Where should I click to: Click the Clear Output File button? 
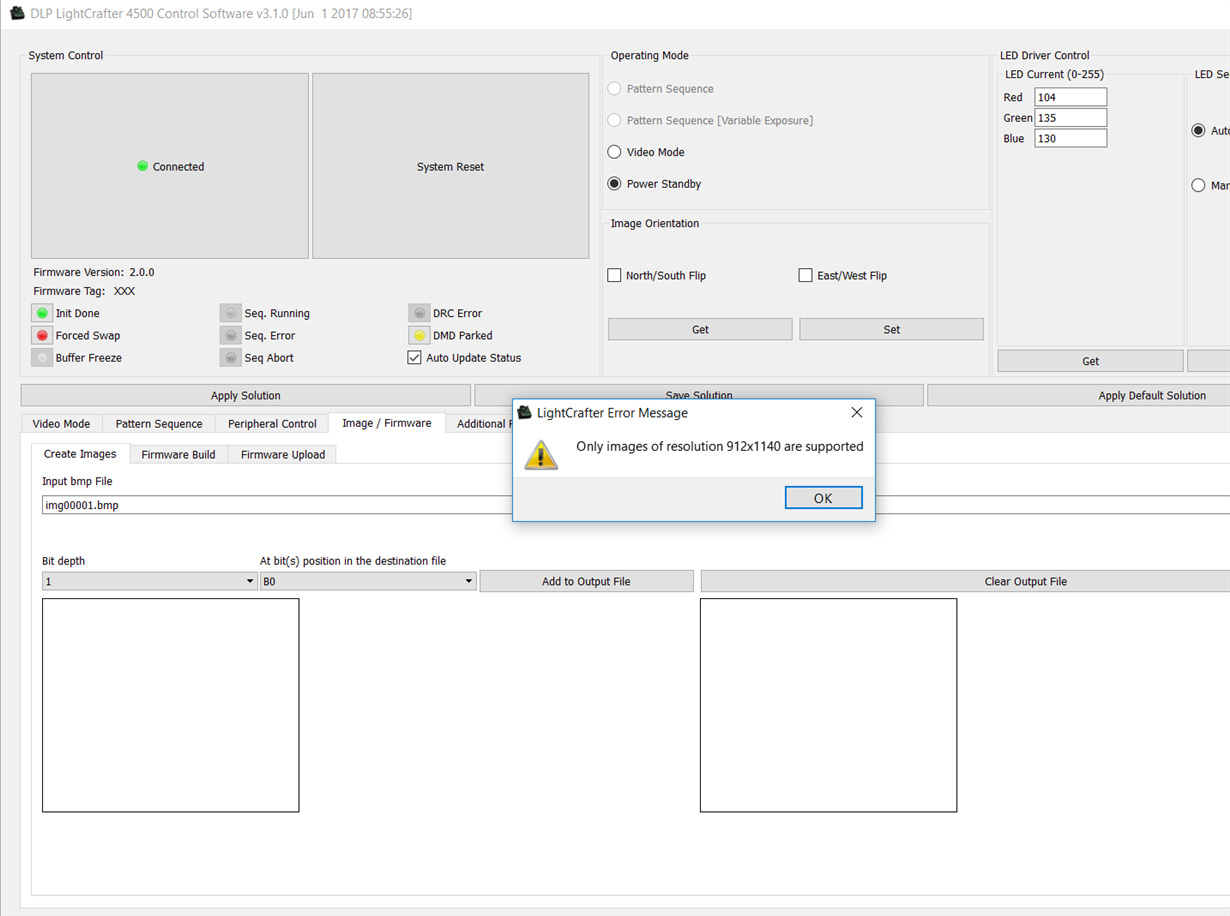click(965, 581)
